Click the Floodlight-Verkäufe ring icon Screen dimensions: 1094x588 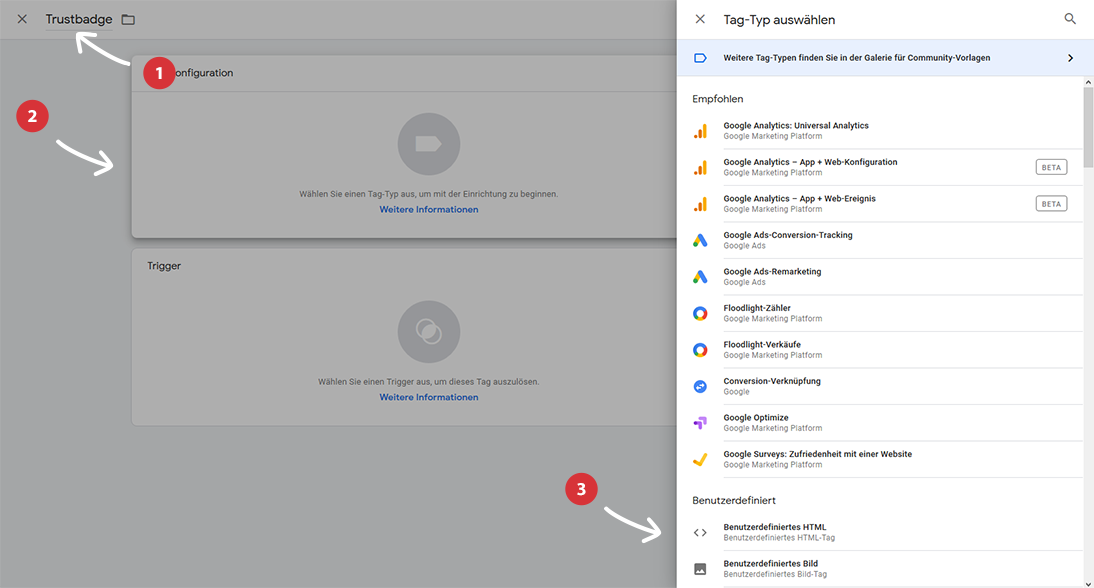tap(700, 350)
